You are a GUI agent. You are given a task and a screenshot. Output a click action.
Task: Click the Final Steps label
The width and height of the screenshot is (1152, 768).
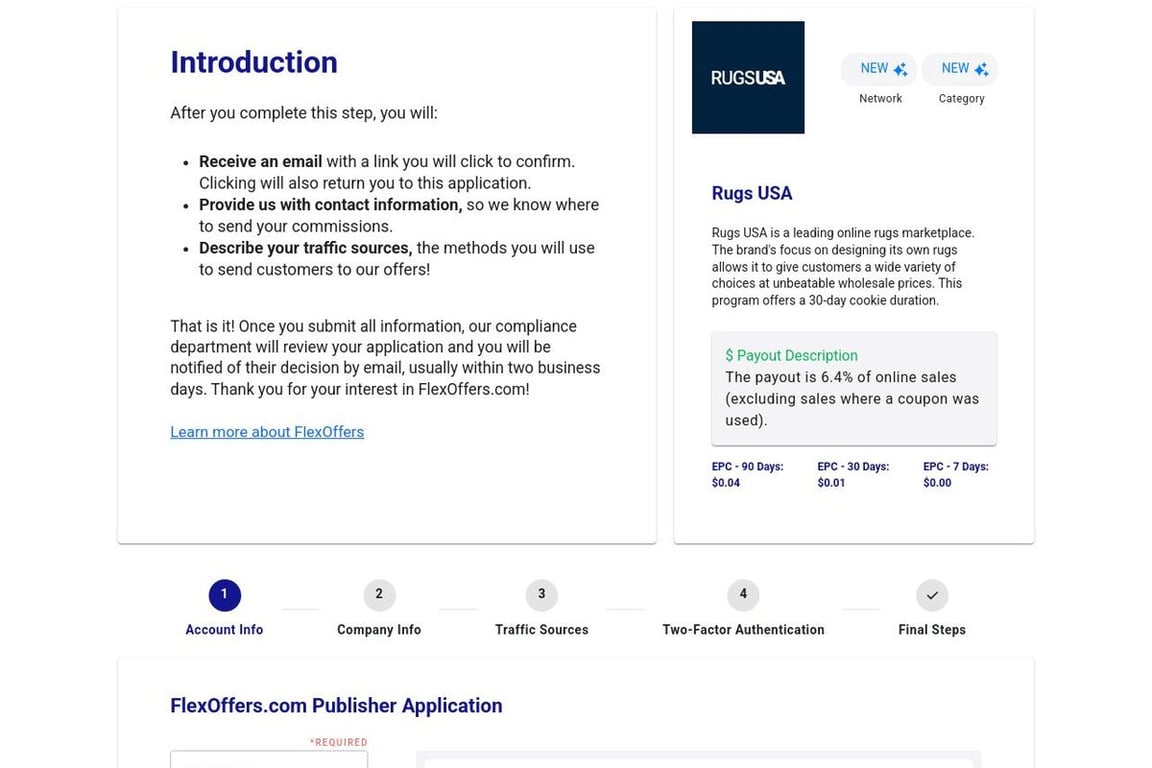point(932,630)
